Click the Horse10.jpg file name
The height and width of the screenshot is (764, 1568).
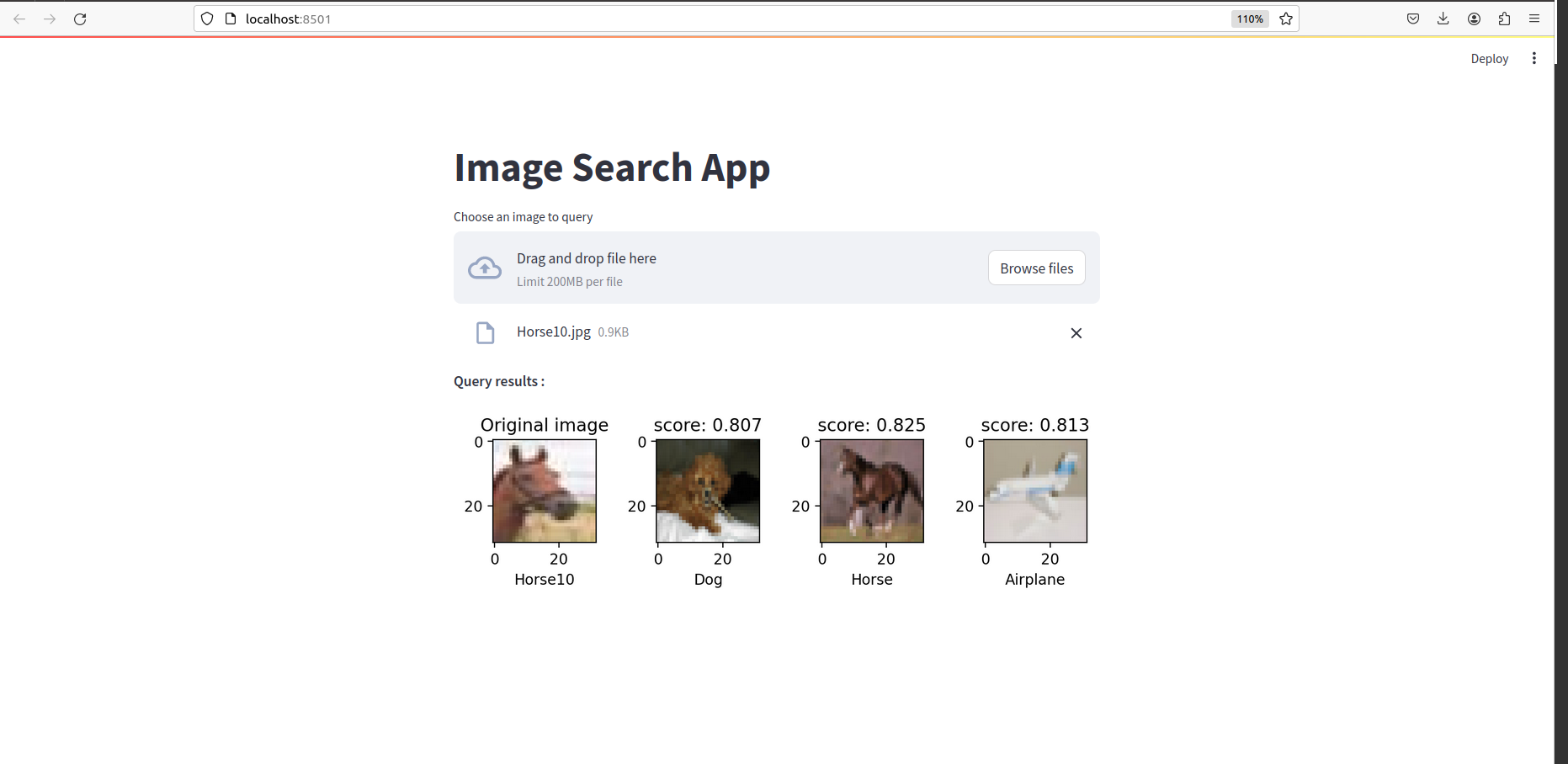tap(554, 332)
